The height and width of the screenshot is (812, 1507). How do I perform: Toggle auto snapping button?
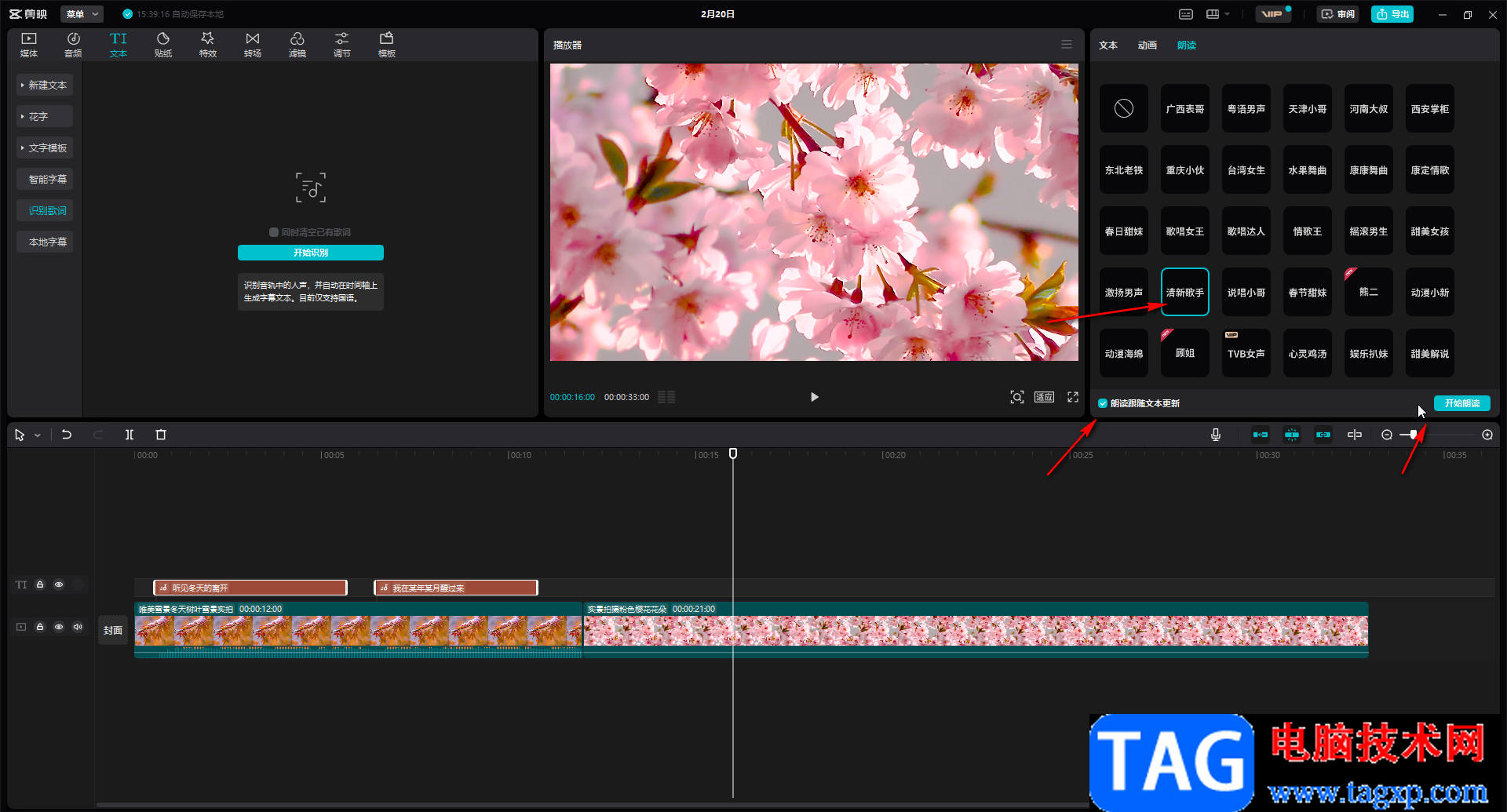pyautogui.click(x=1292, y=435)
